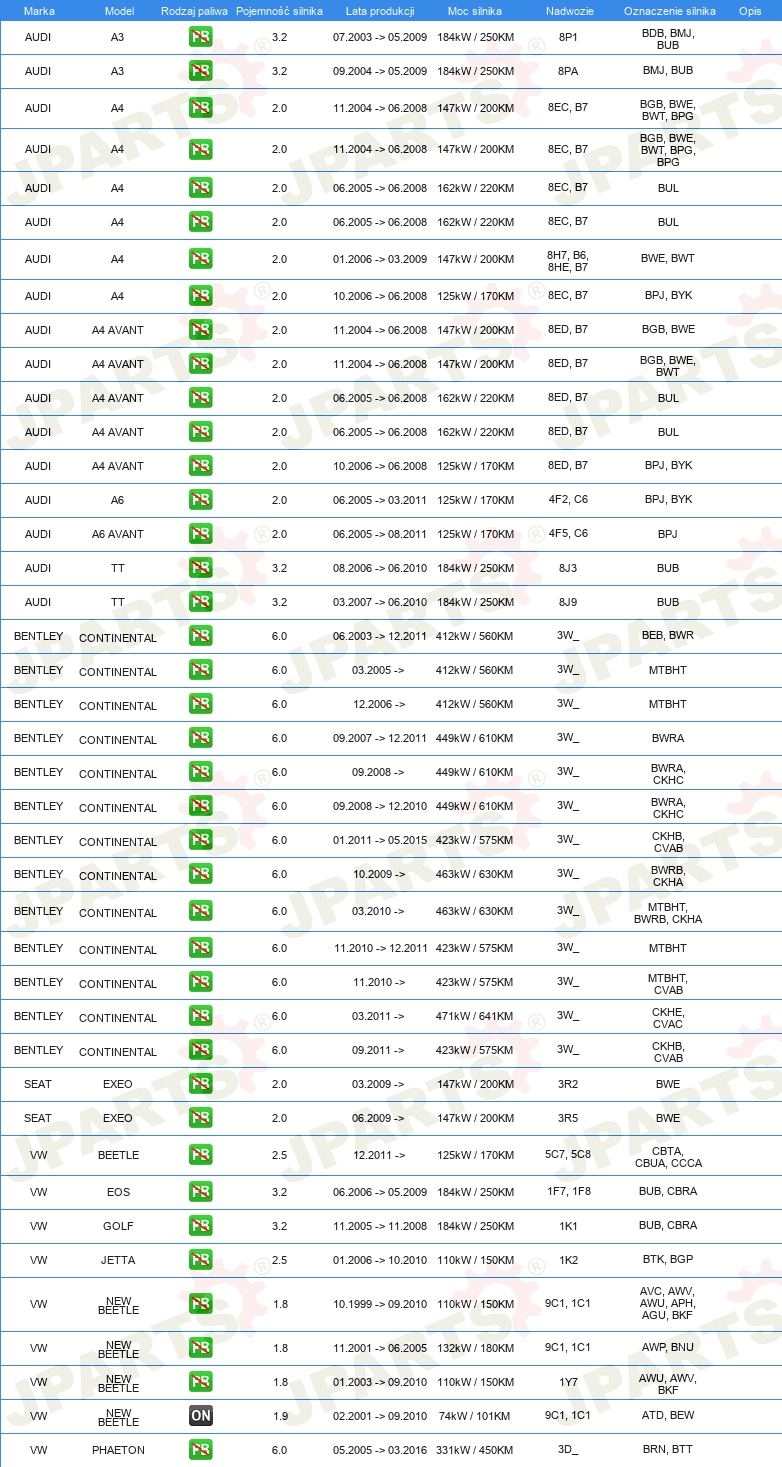Viewport: 782px width, 1467px height.
Task: Click the Marka column header
Action: pos(38,11)
